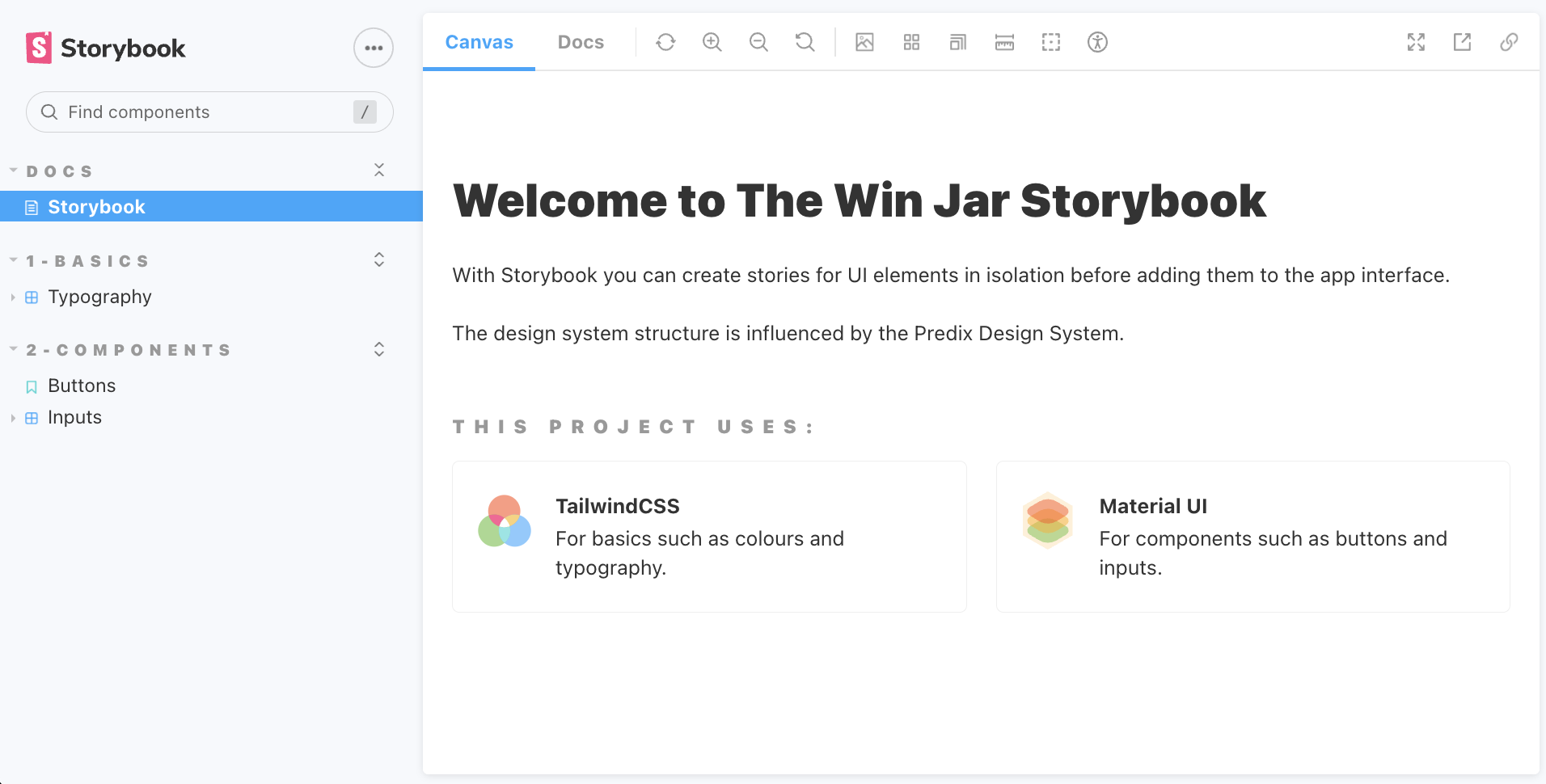The image size is (1546, 784).
Task: Toggle the background grid
Action: [911, 42]
